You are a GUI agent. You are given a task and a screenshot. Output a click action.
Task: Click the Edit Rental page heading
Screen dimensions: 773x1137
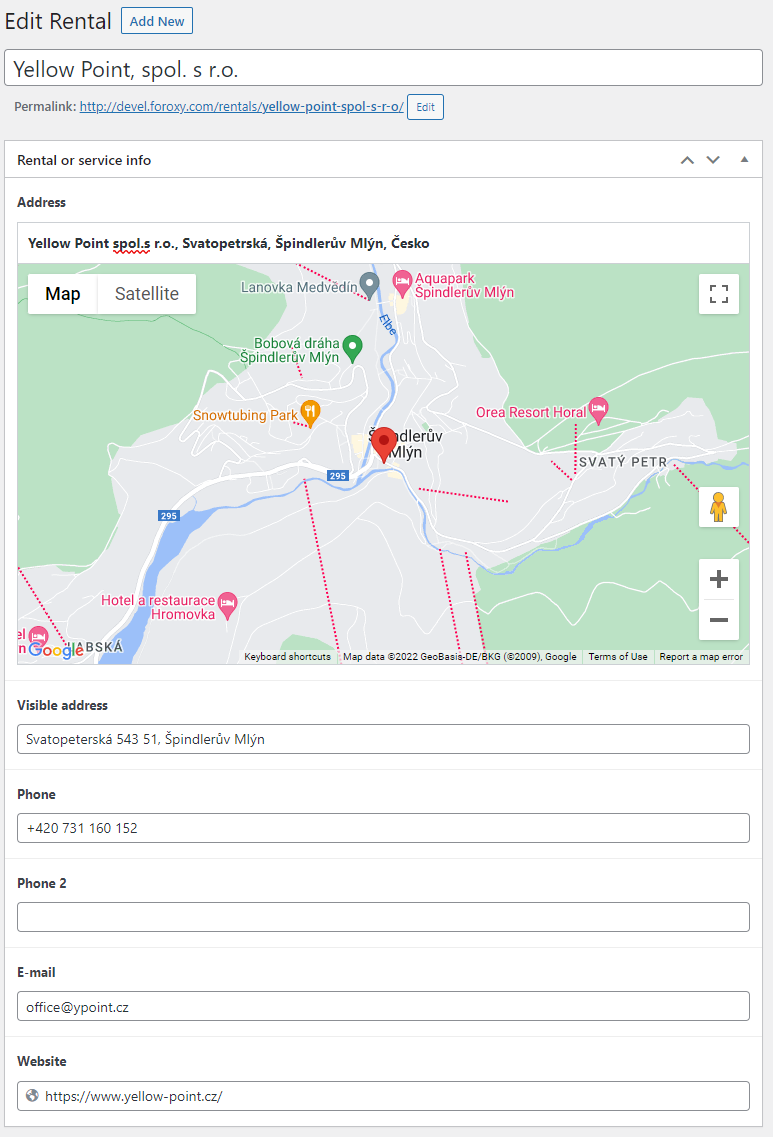pyautogui.click(x=58, y=21)
